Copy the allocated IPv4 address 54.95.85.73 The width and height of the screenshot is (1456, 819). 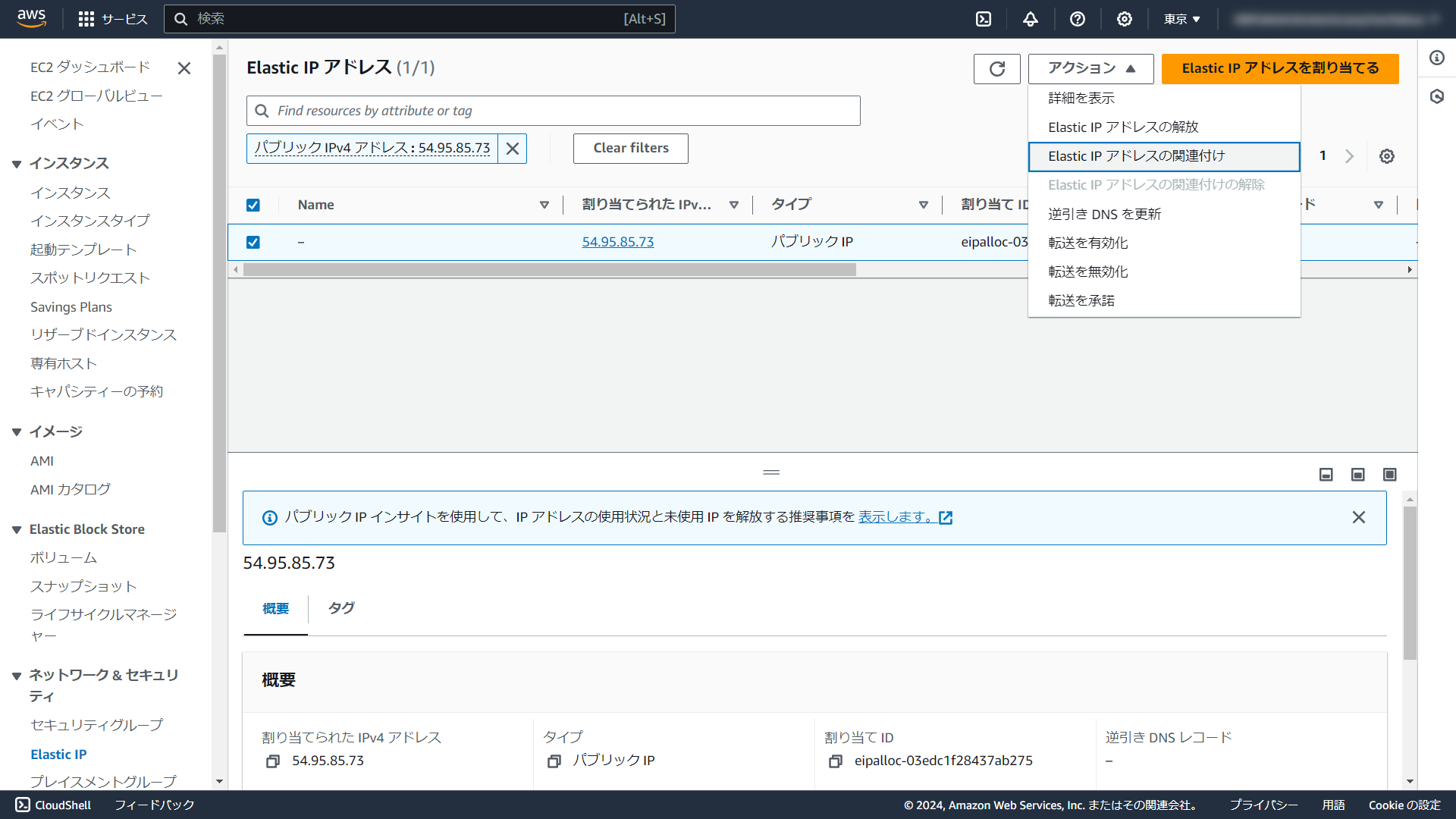coord(273,761)
